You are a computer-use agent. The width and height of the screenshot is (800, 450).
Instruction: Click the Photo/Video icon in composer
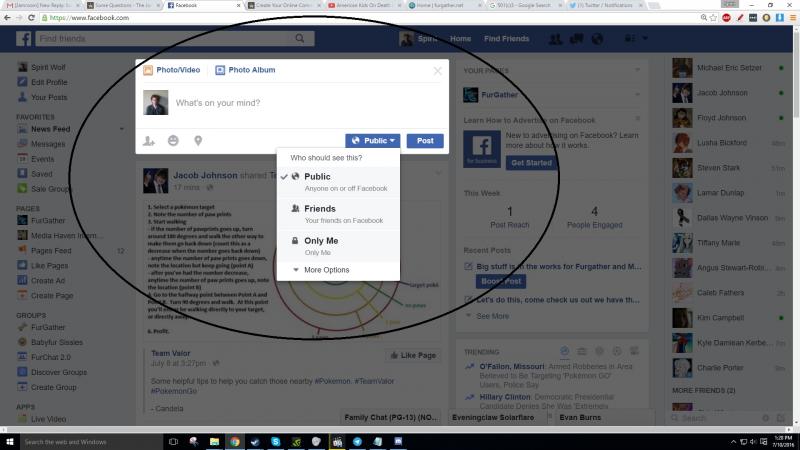pyautogui.click(x=148, y=70)
